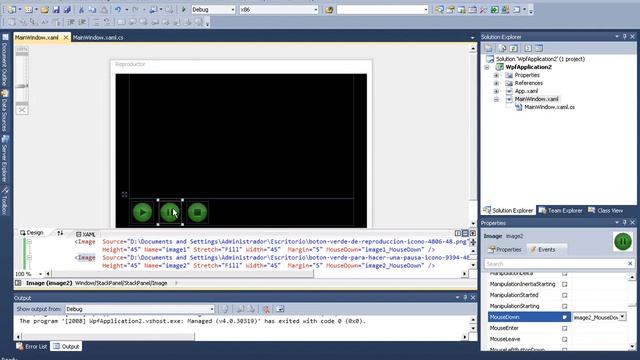Click the vertical split view icon
The image size is (640, 360).
coord(458,233)
